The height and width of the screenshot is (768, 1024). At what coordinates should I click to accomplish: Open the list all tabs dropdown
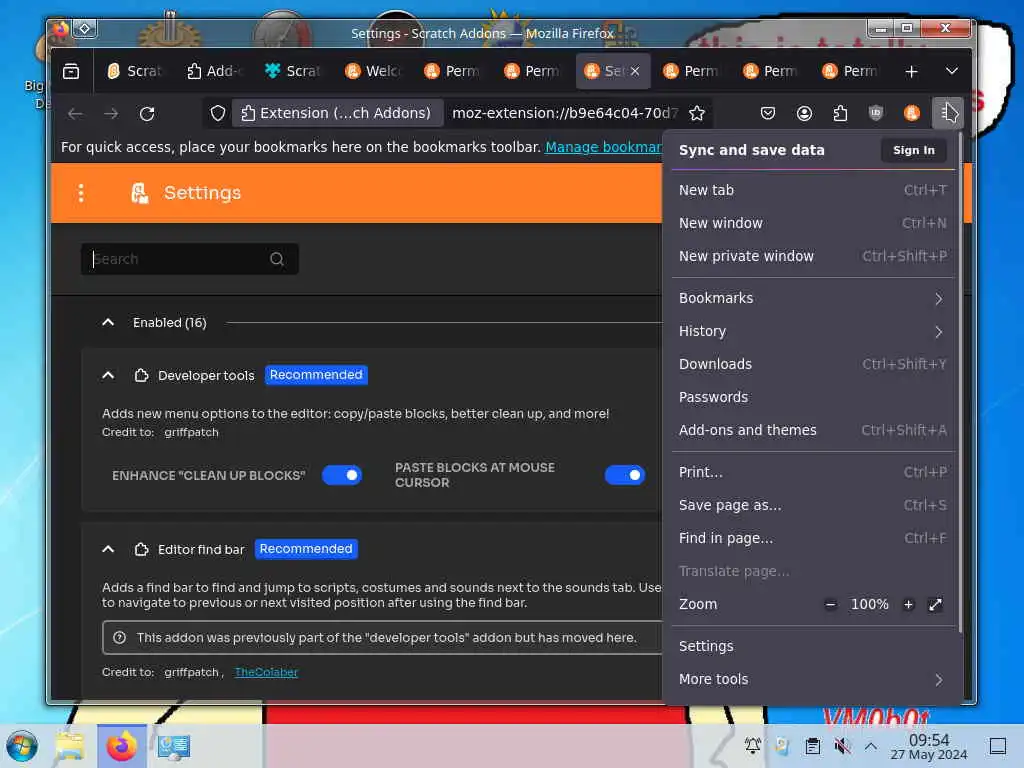tap(952, 71)
